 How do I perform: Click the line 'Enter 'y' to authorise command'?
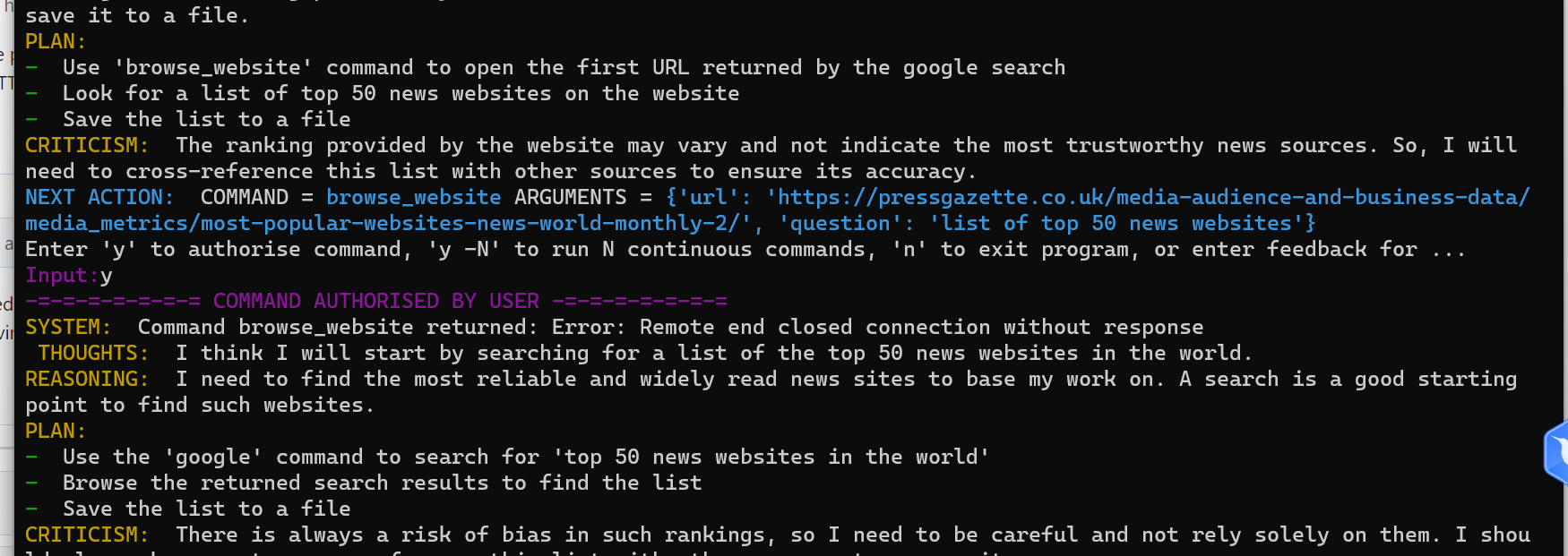coord(745,249)
